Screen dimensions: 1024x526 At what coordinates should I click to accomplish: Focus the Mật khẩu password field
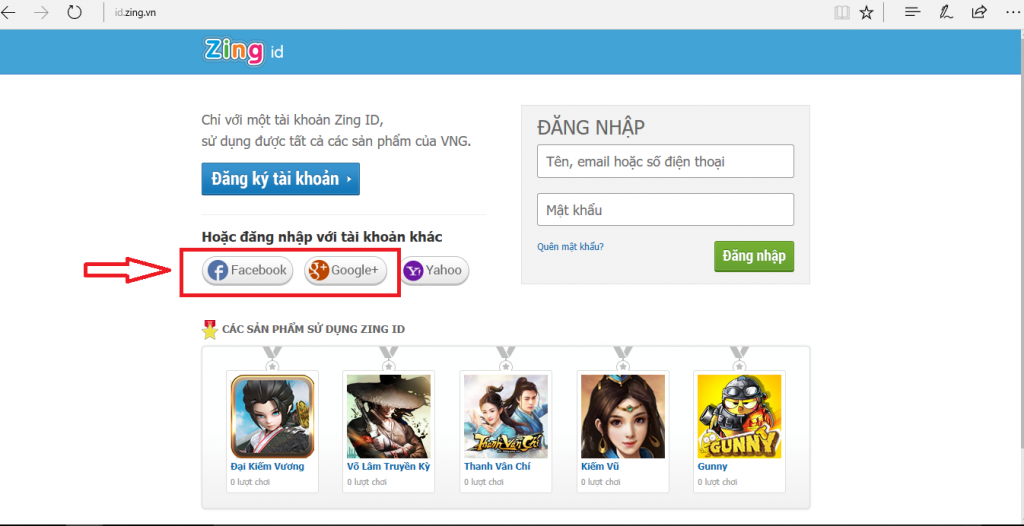[x=665, y=210]
